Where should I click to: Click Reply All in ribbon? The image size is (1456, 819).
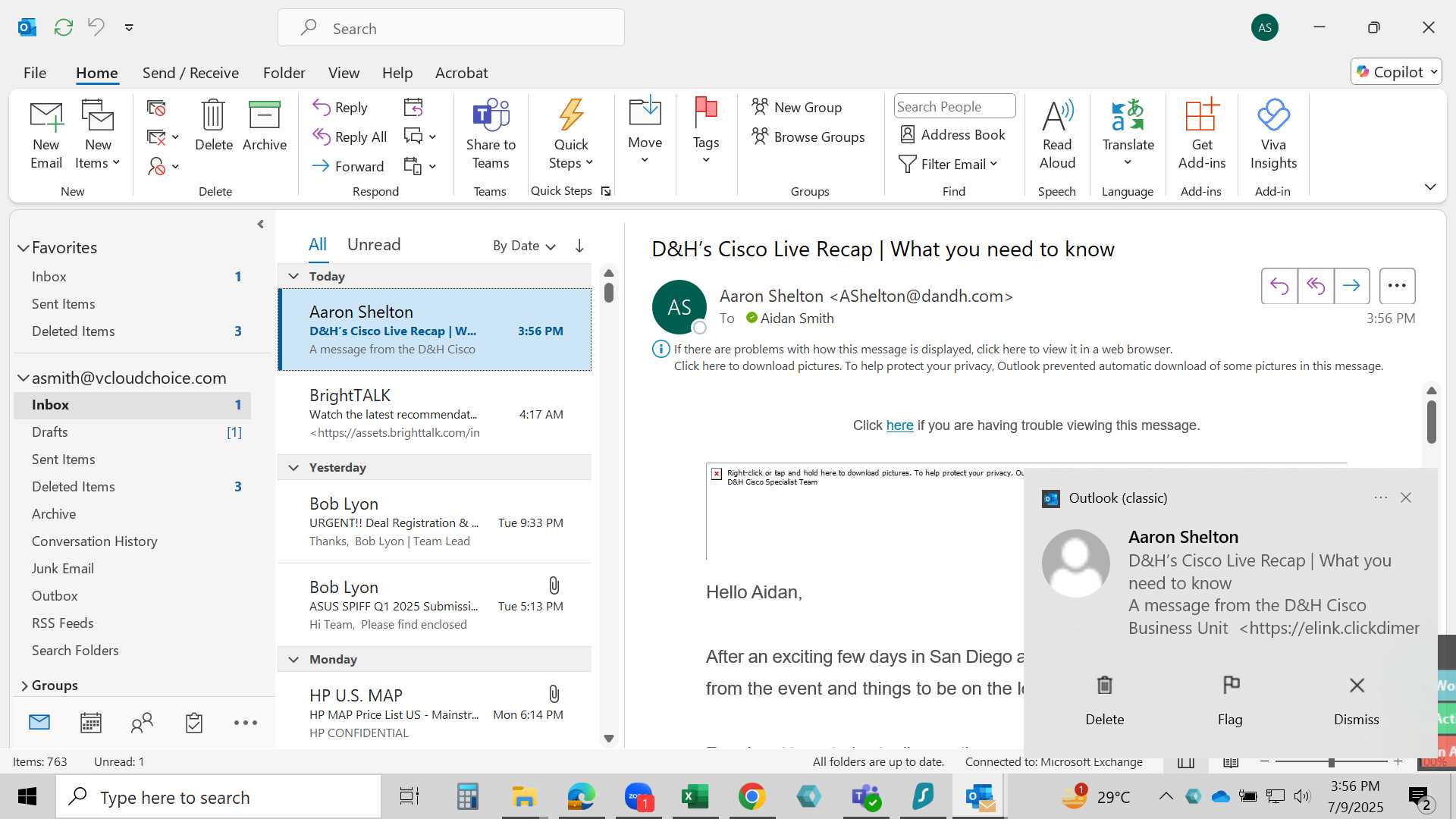click(350, 136)
